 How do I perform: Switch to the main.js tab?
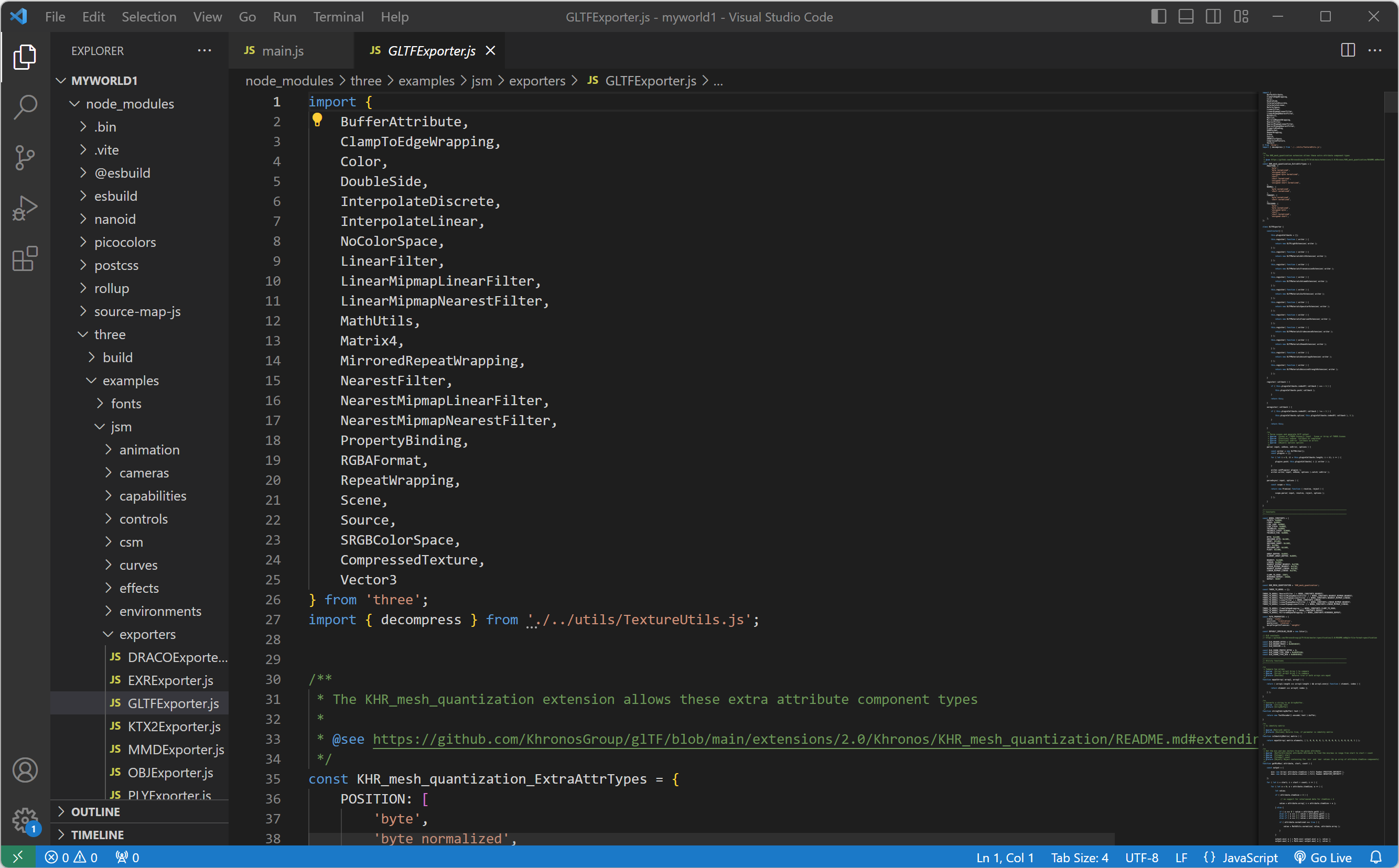coord(282,50)
